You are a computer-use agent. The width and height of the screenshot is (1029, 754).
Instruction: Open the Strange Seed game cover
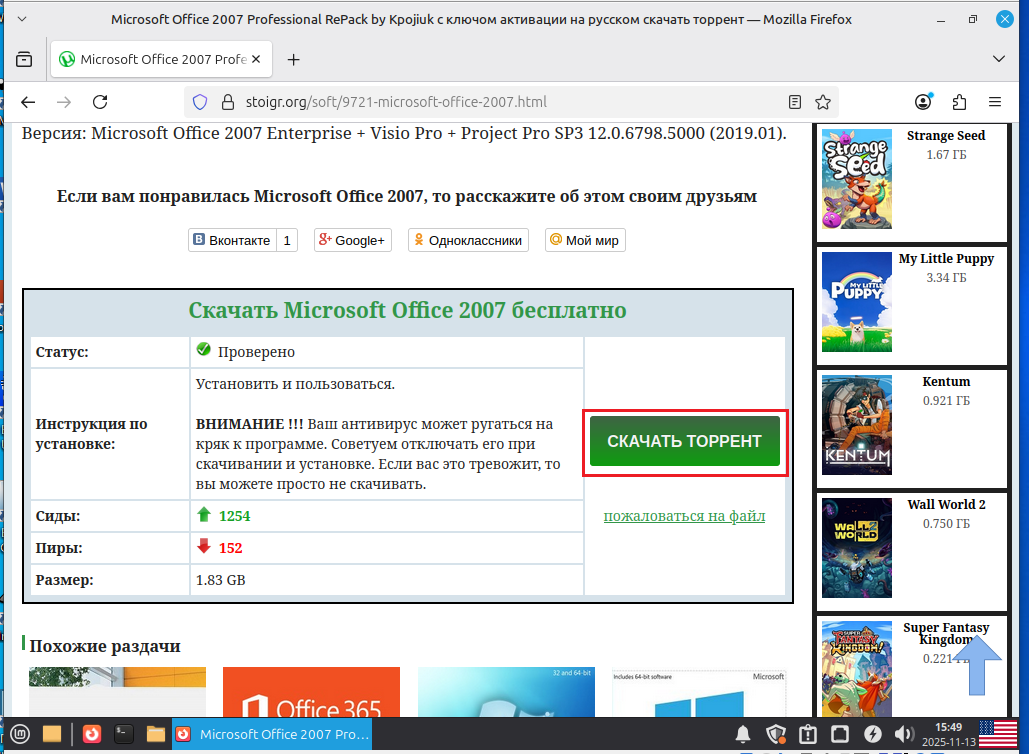tap(856, 179)
